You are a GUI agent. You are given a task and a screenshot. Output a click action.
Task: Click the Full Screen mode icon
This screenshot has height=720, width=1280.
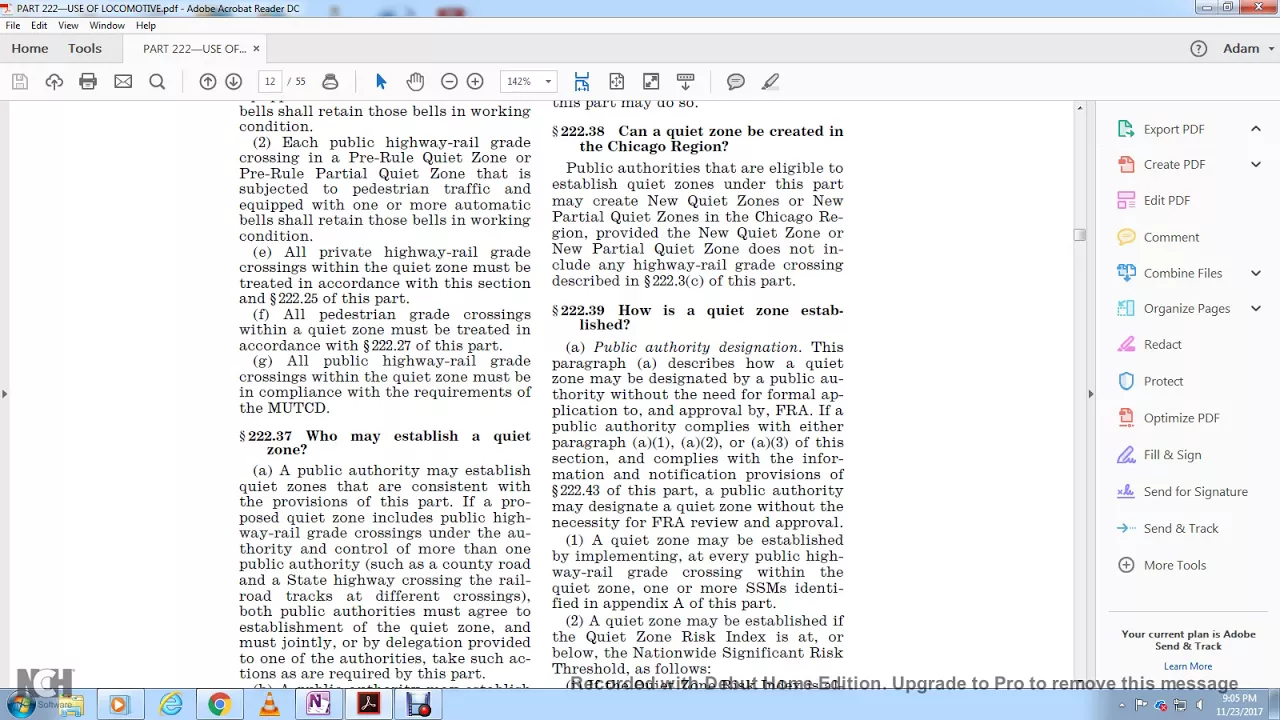point(651,82)
